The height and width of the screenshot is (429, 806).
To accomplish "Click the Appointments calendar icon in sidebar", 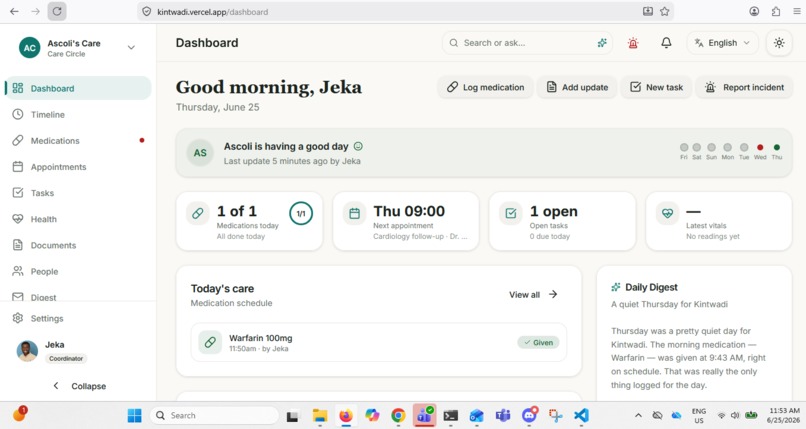I will click(17, 166).
